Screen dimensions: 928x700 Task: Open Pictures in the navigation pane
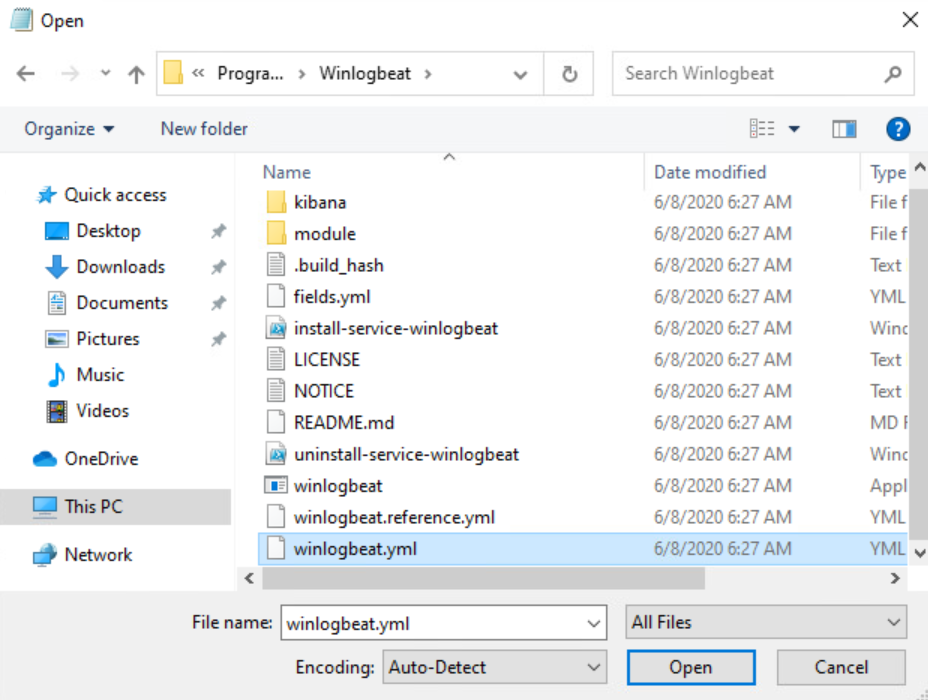[108, 339]
